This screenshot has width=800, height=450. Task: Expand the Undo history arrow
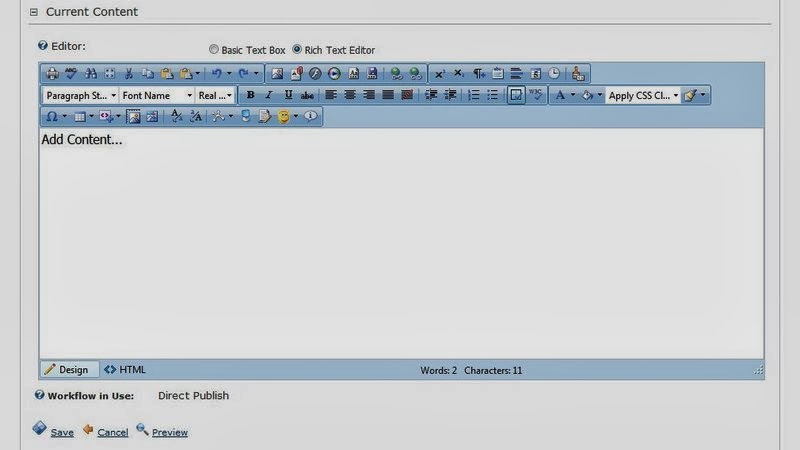click(229, 73)
